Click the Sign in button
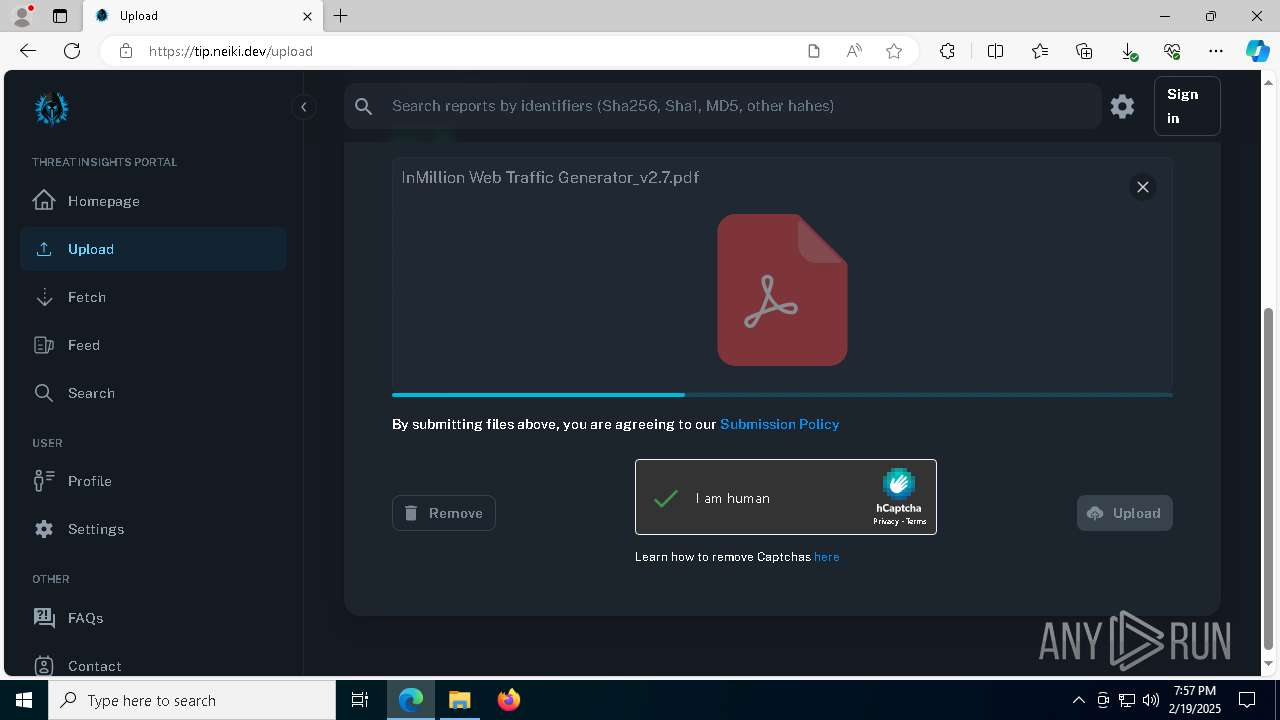1280x720 pixels. [x=1187, y=106]
